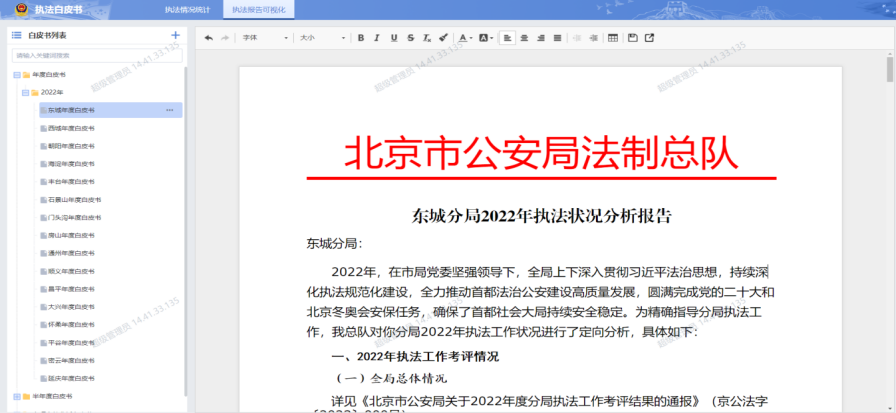
Task: Open the font color picker dropdown
Action: tap(469, 38)
